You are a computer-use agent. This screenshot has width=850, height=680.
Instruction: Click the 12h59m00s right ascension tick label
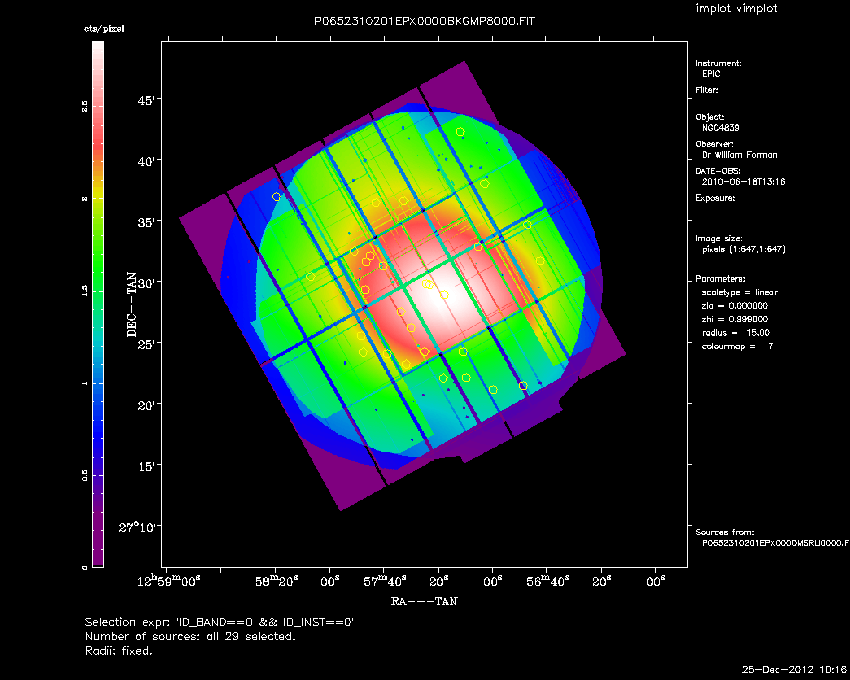click(x=169, y=581)
